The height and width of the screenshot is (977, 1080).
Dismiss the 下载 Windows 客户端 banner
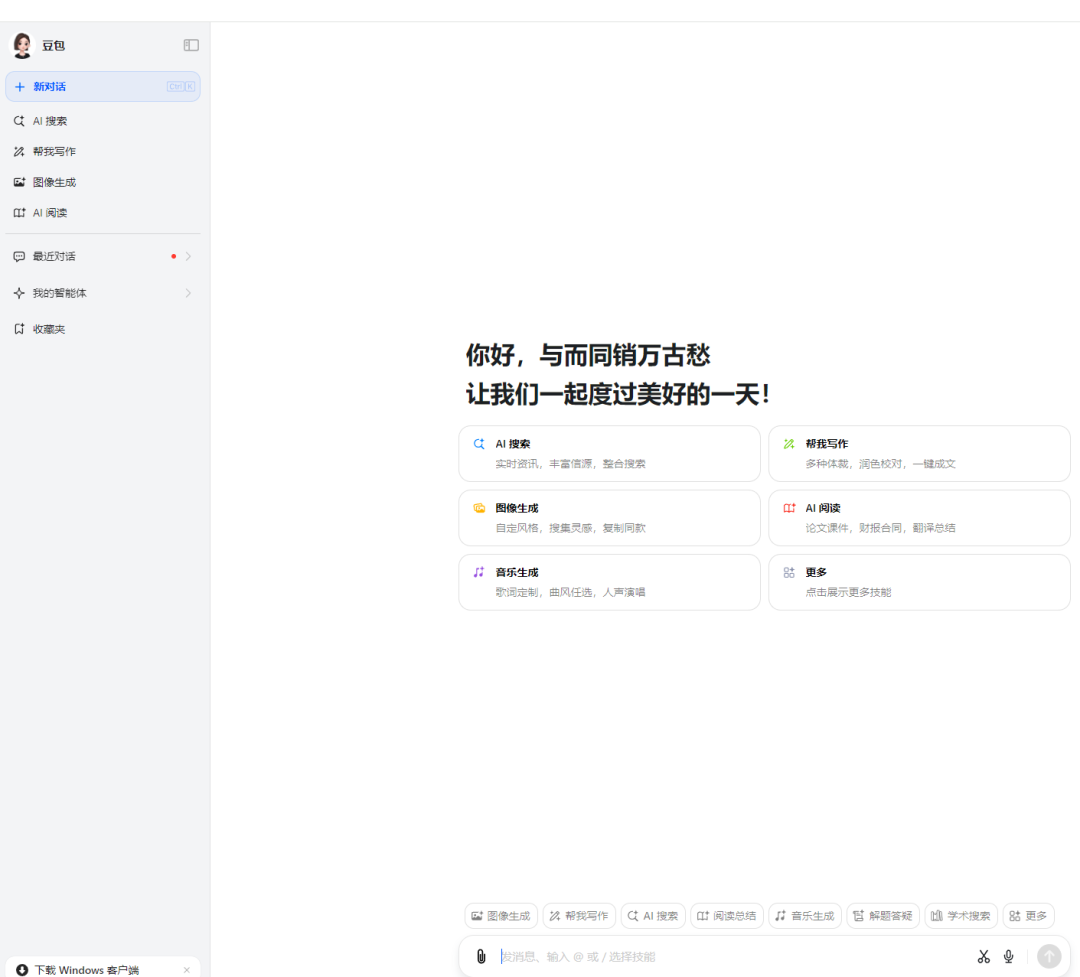click(186, 969)
